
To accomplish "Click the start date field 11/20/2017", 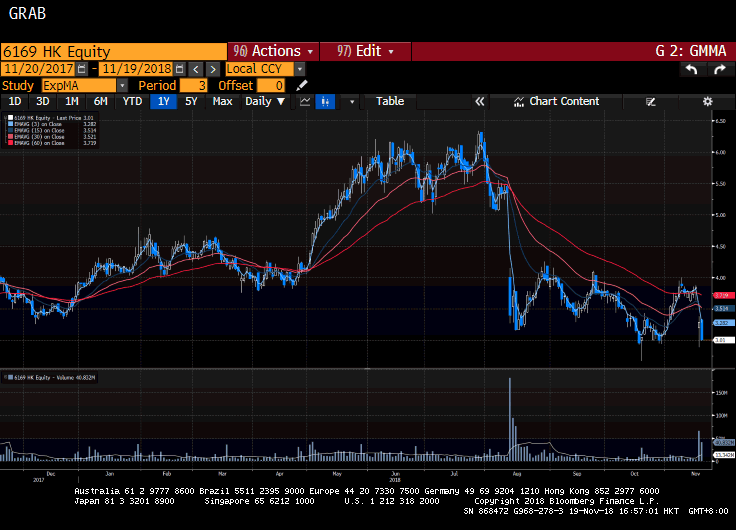I will pyautogui.click(x=38, y=69).
